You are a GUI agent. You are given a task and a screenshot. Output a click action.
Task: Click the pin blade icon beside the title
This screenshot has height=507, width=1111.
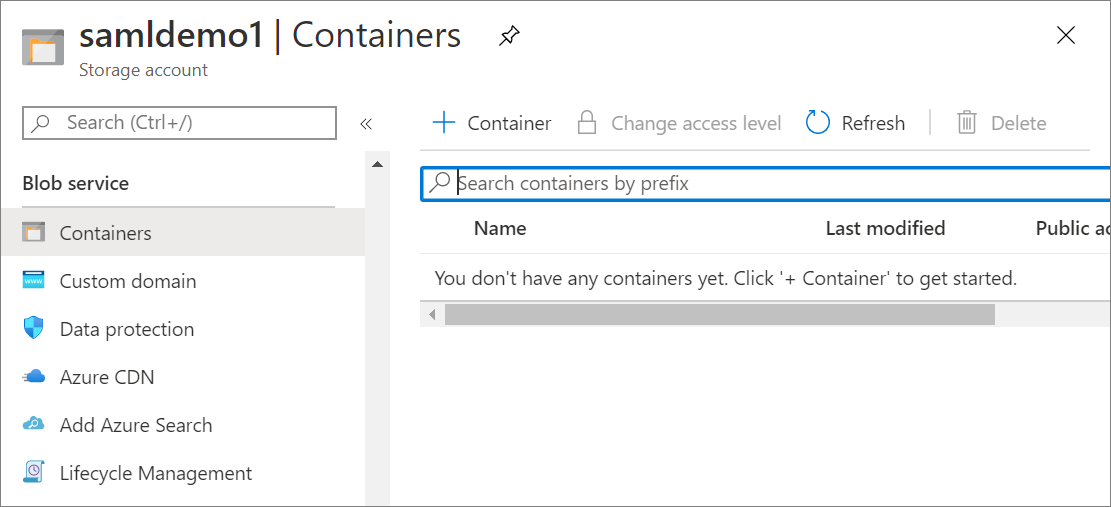[x=509, y=37]
